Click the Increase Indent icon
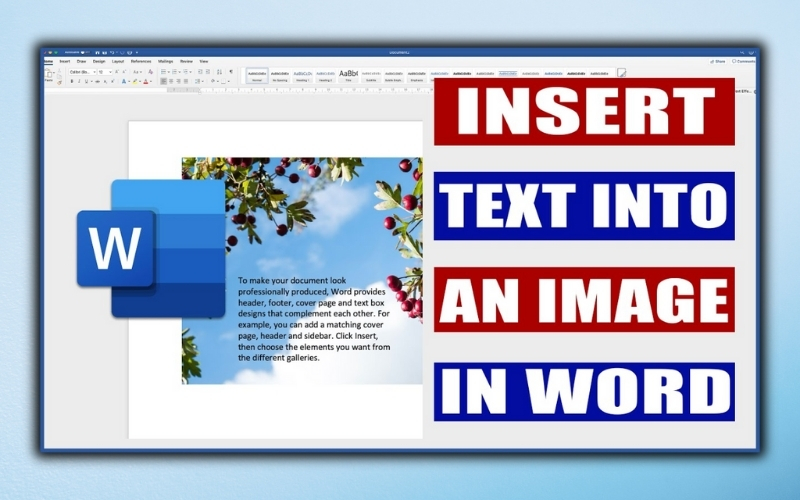 [208, 72]
